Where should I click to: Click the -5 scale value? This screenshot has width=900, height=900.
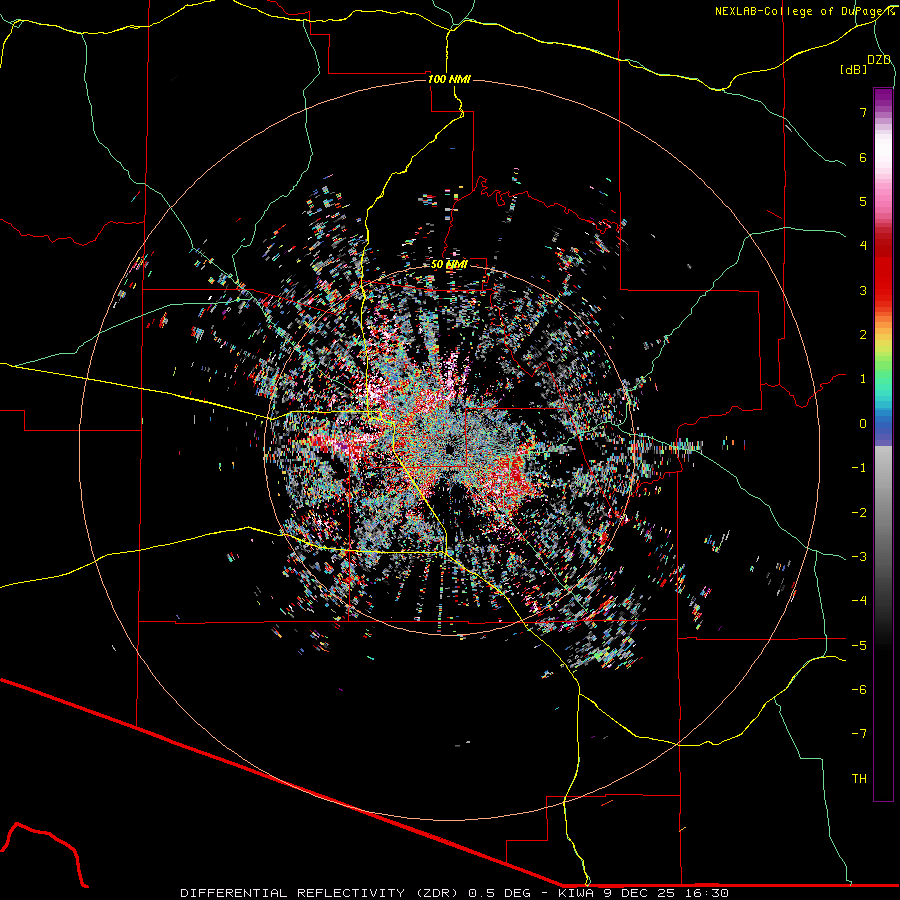pyautogui.click(x=859, y=646)
